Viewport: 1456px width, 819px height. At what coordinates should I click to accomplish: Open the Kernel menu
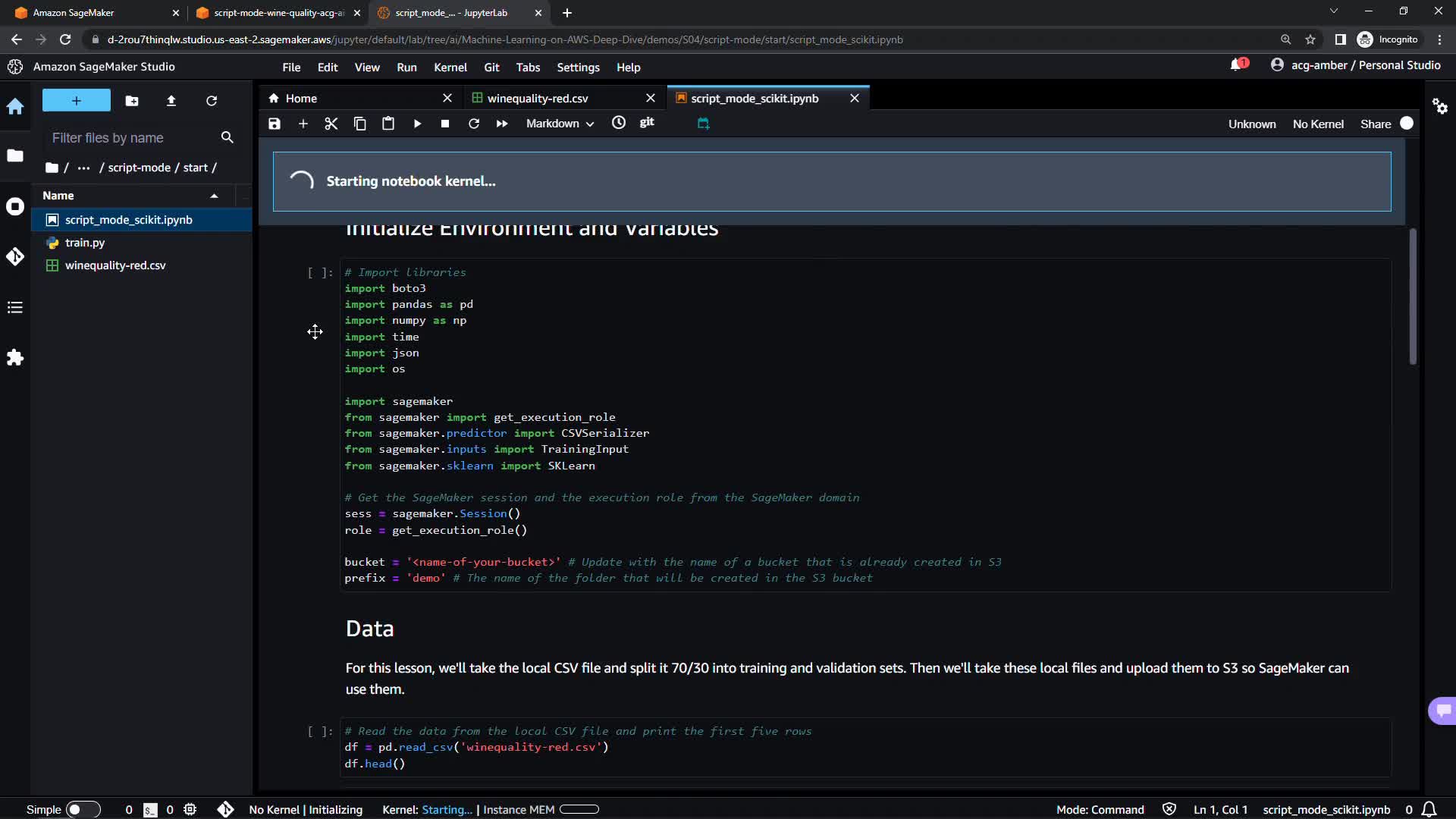[450, 67]
